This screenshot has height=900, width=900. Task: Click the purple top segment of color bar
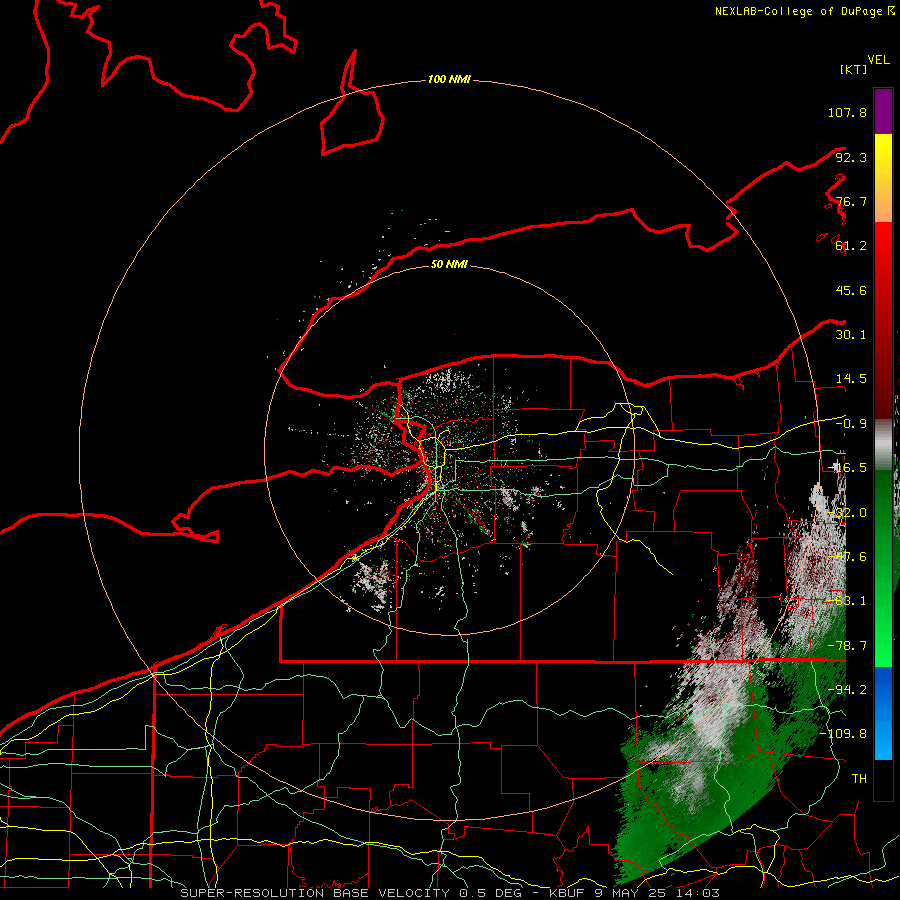point(883,111)
